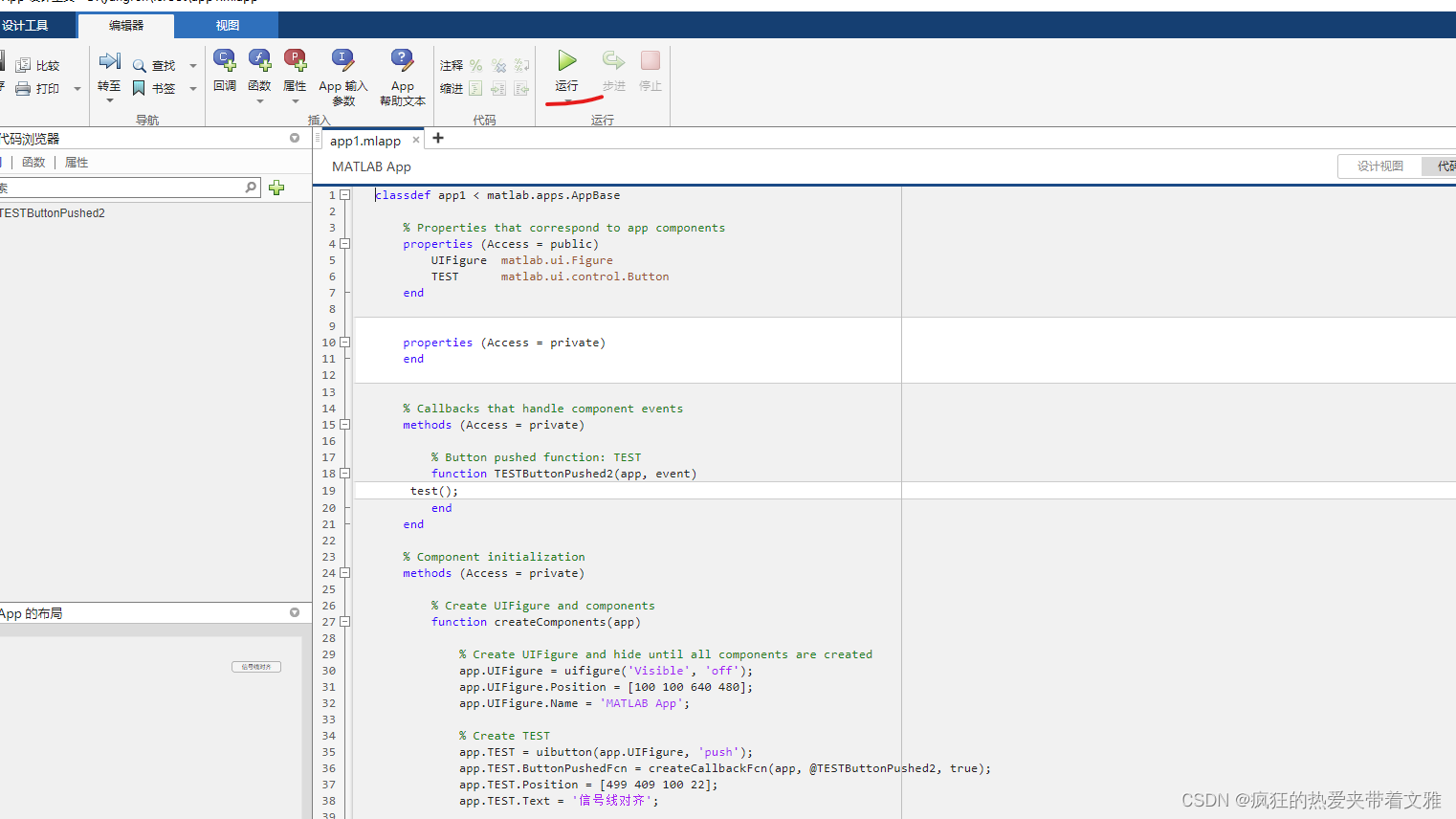
Task: Click the green plus add button in code browser
Action: coord(276,188)
